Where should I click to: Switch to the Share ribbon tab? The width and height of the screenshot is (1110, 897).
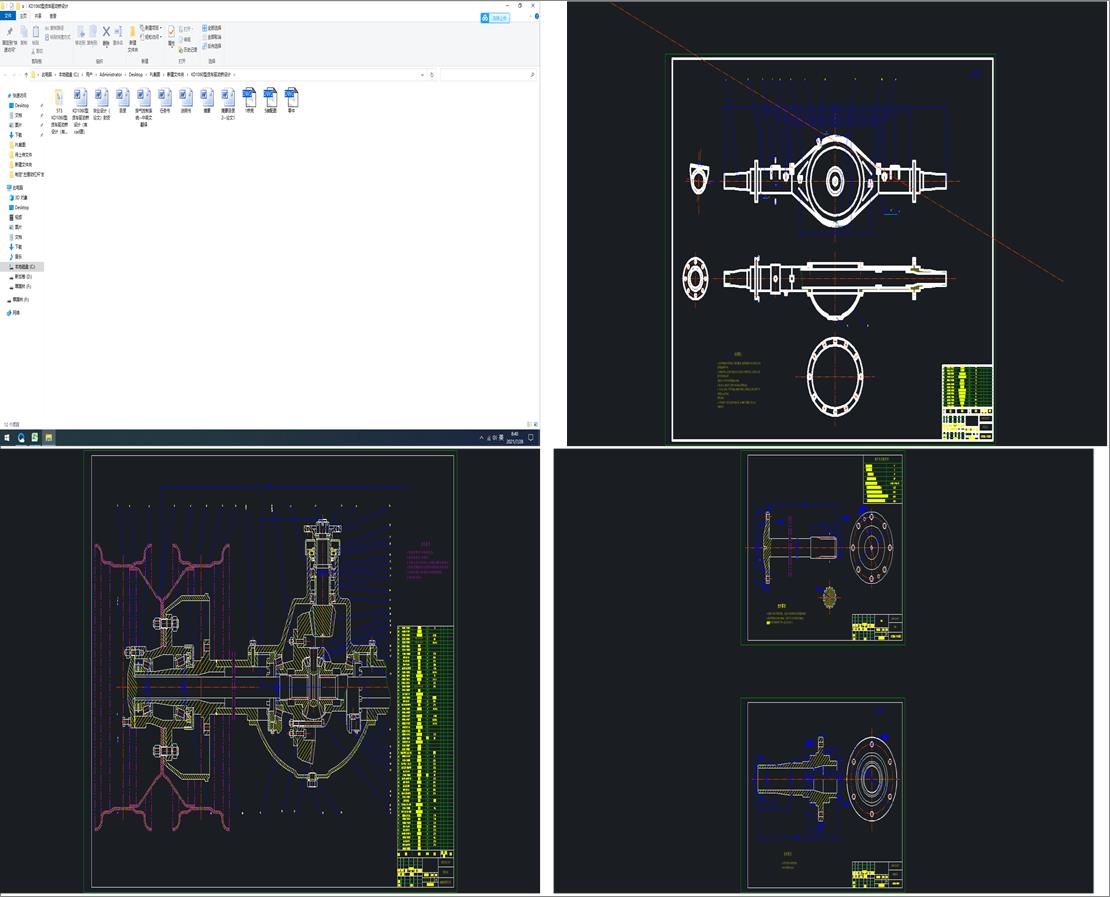click(x=38, y=16)
